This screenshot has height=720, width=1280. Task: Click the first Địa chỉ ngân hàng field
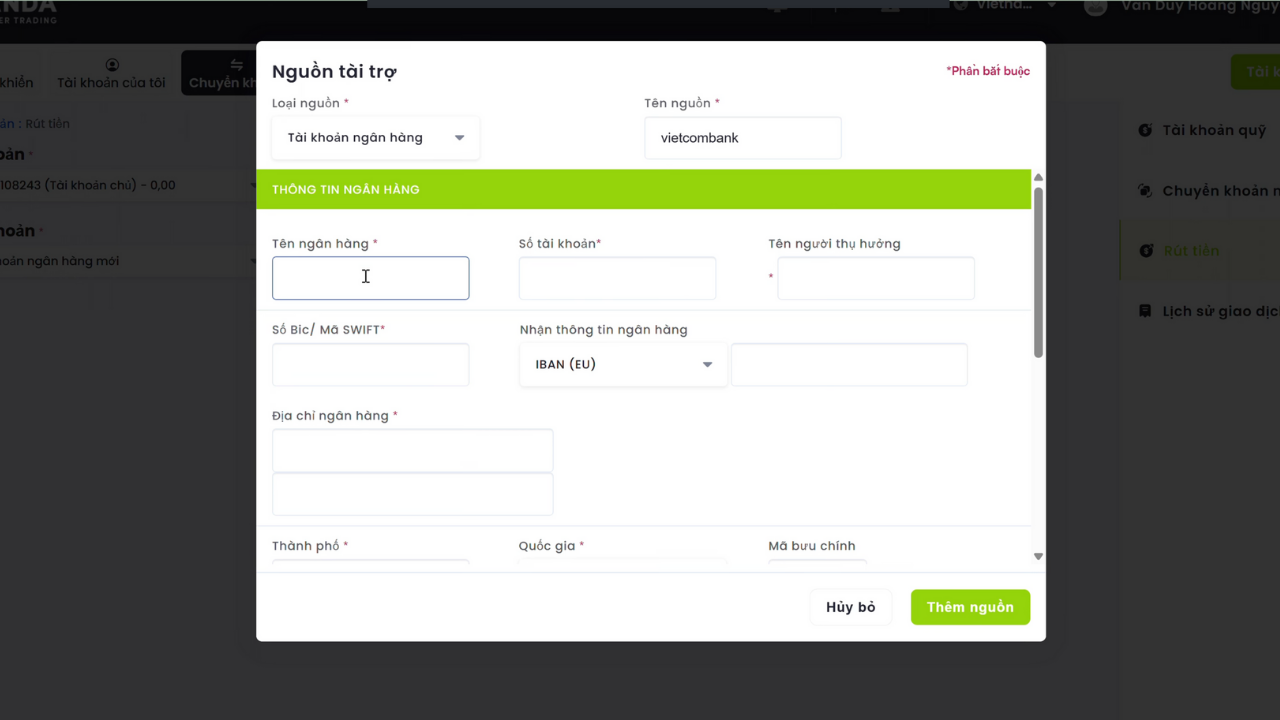(412, 451)
